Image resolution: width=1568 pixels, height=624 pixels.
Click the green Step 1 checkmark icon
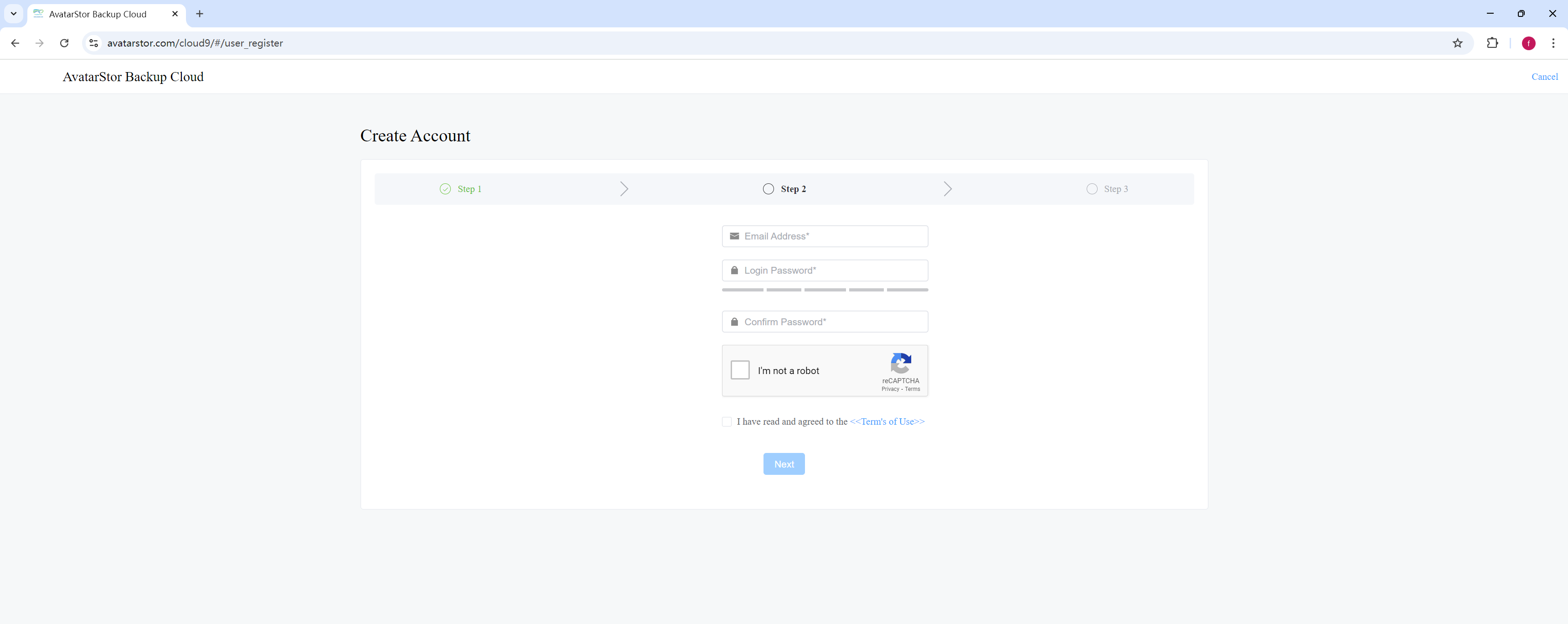coord(446,189)
